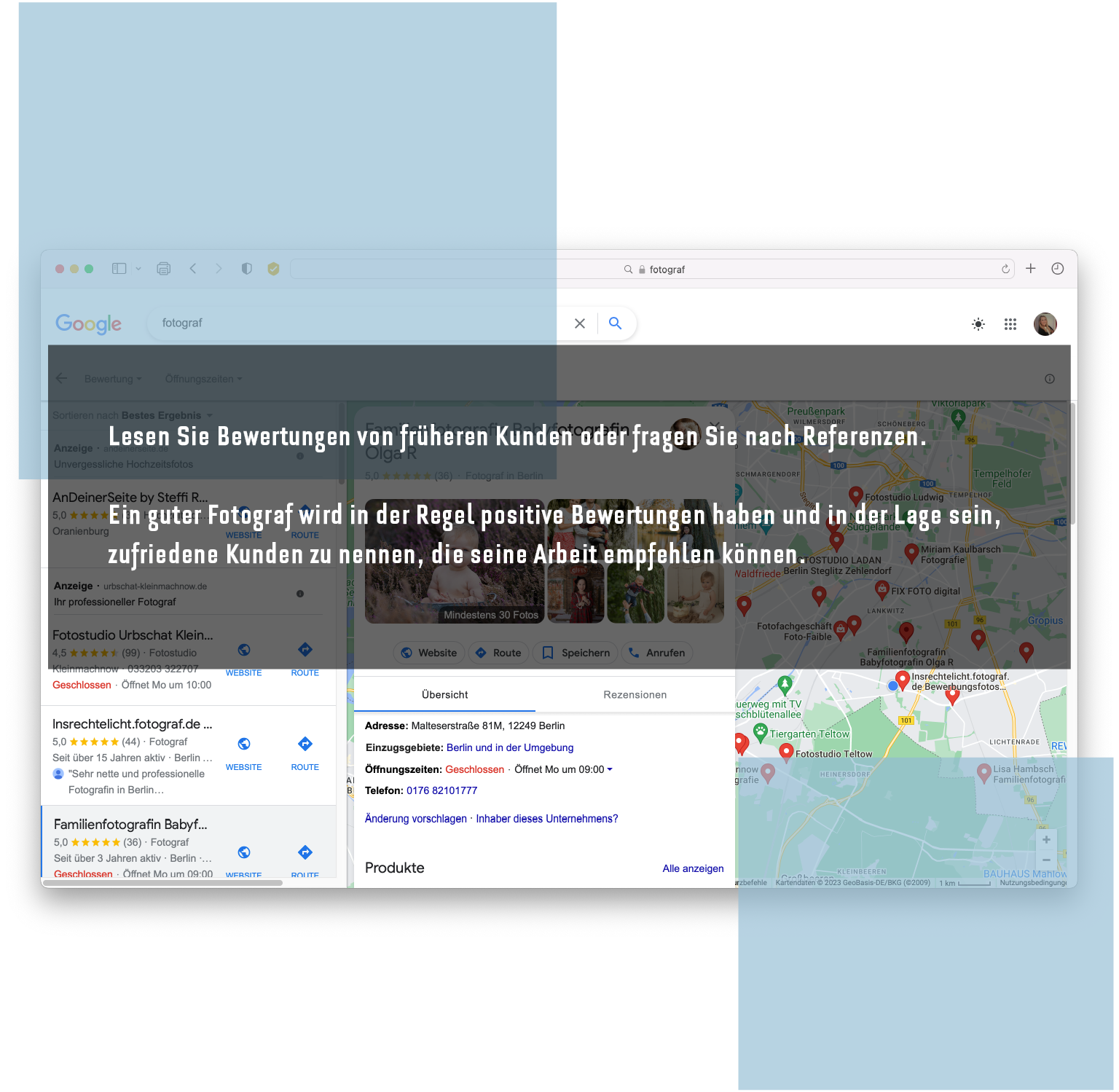
Task: Open the Website icon for Insrechtelicht.fotograf.de
Action: coord(244,745)
